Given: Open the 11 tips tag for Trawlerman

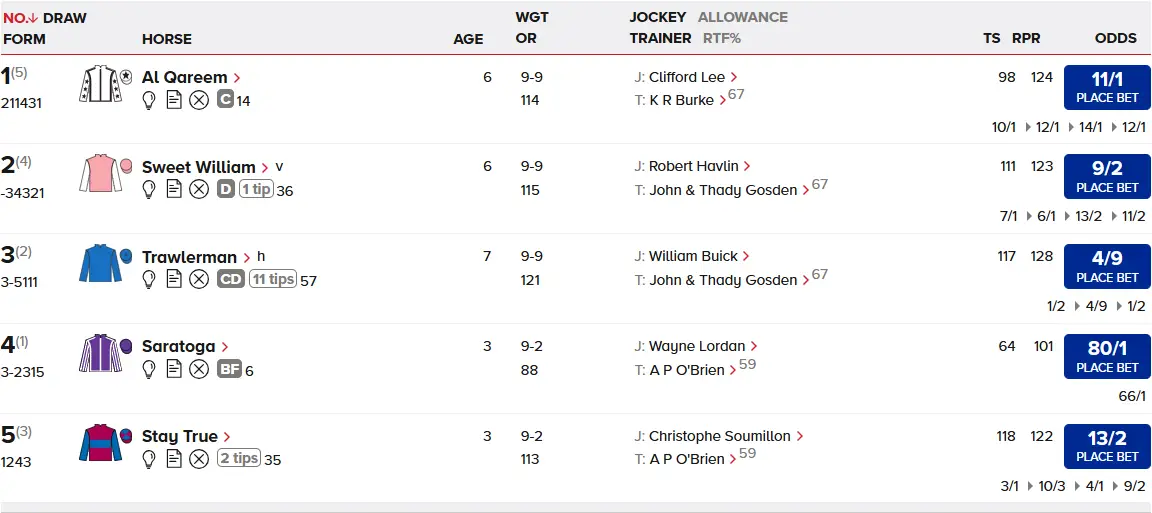Looking at the screenshot, I should 272,280.
